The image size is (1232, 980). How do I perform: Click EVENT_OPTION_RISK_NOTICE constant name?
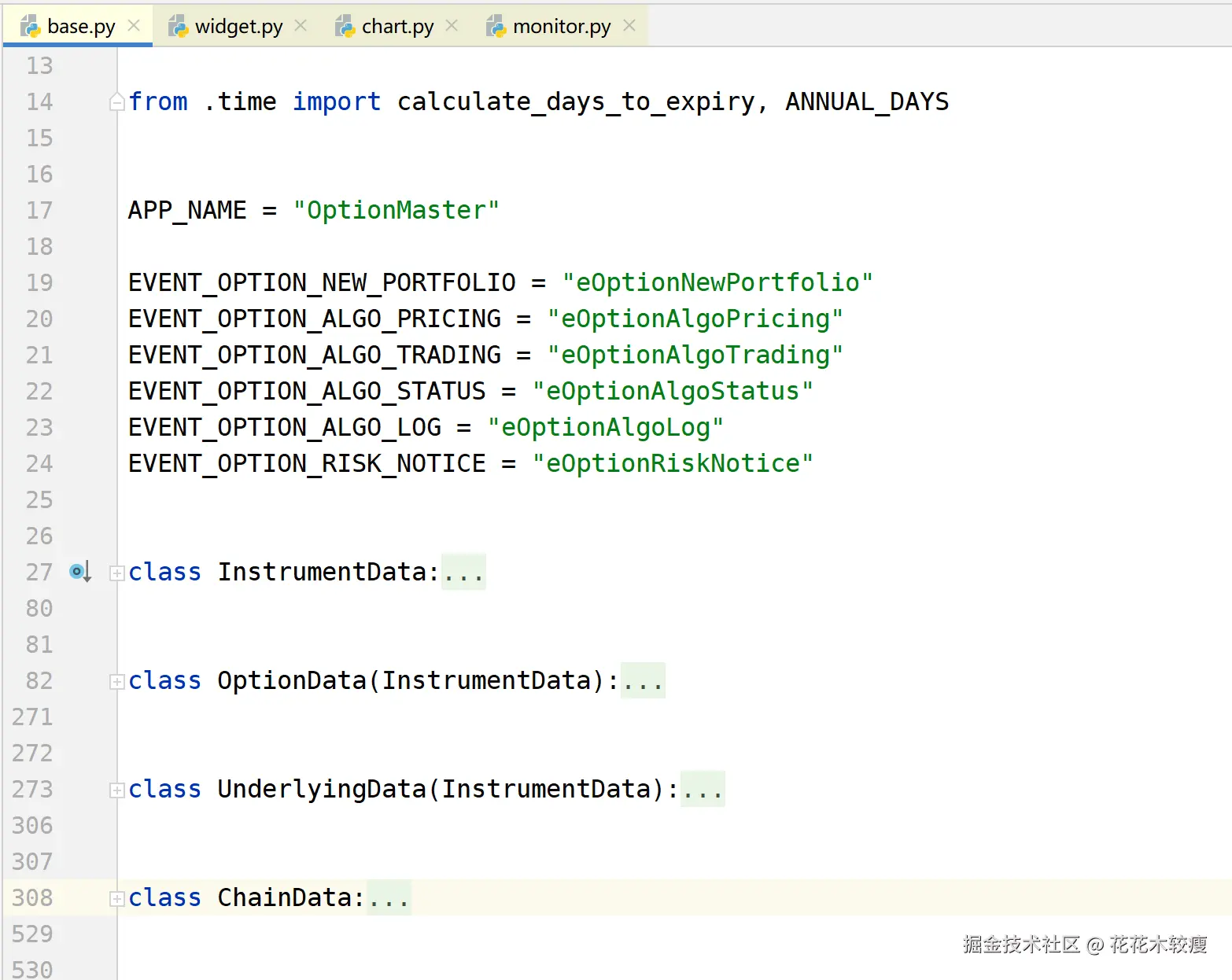[307, 463]
